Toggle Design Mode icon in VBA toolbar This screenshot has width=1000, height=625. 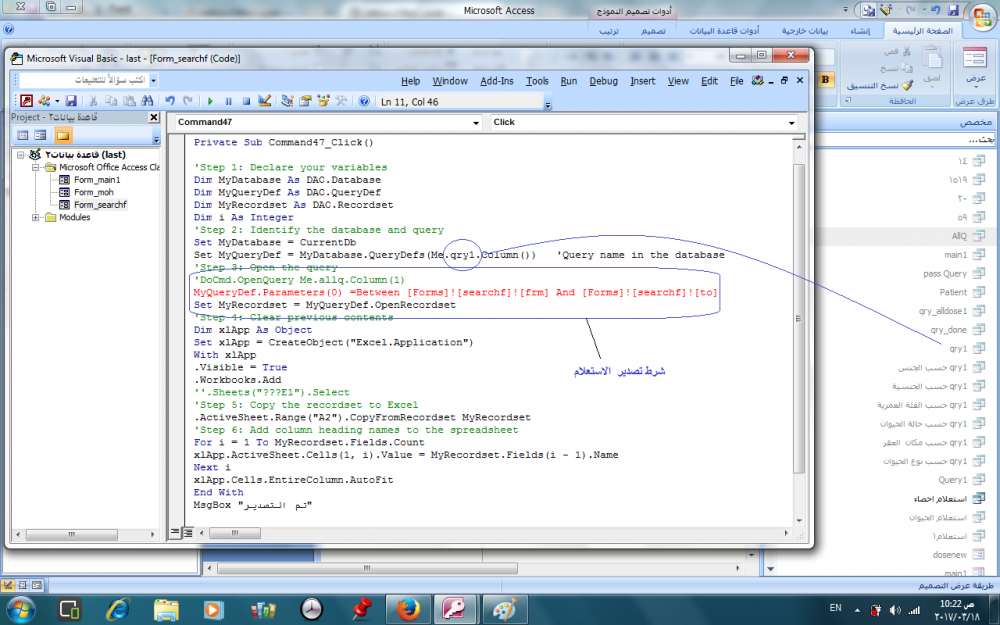pos(265,101)
